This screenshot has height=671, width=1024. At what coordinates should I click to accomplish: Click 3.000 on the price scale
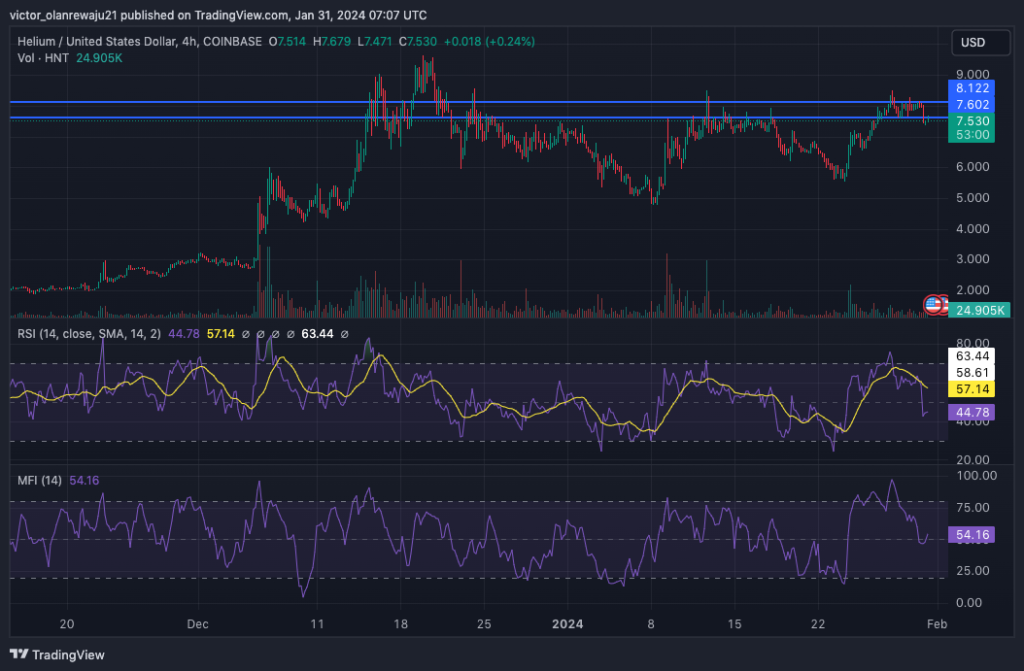pos(972,259)
